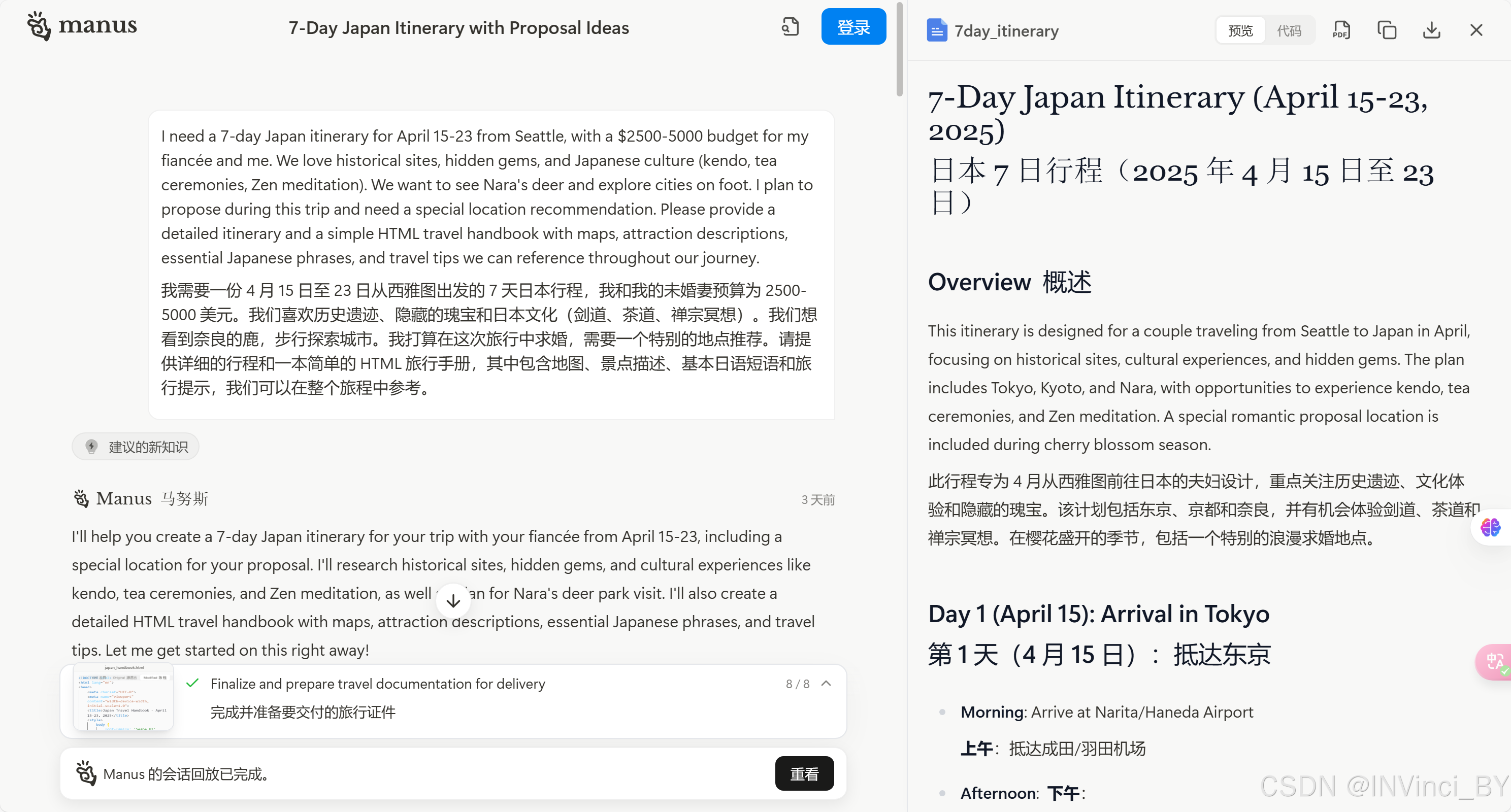Close the 7day_itinerary preview panel
The height and width of the screenshot is (812, 1511).
pyautogui.click(x=1476, y=30)
